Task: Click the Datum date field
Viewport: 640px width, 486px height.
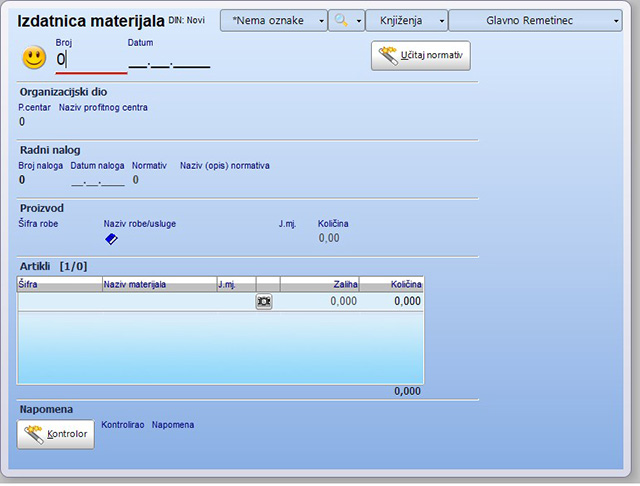Action: (169, 61)
